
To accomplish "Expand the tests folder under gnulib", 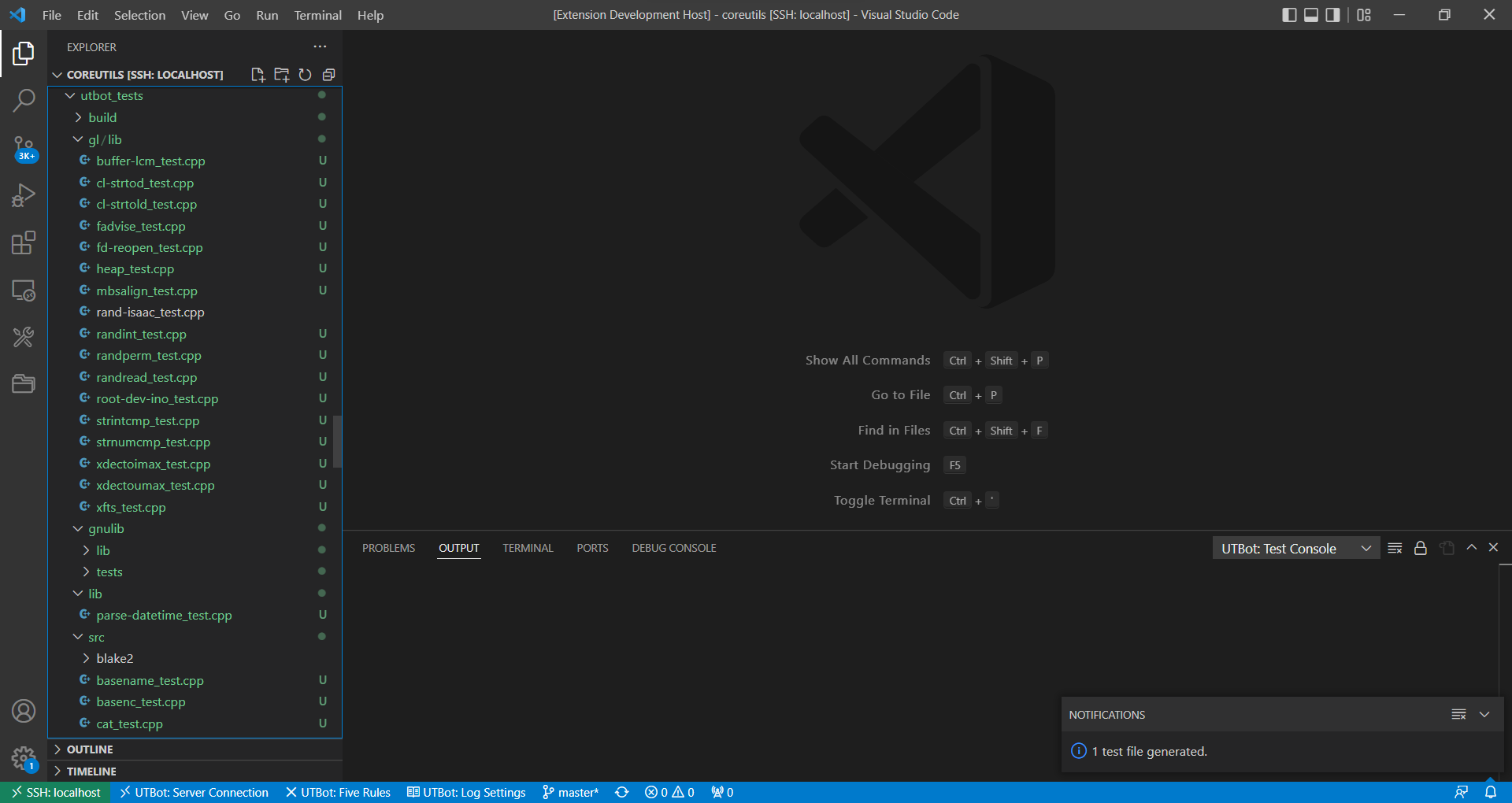I will click(109, 572).
